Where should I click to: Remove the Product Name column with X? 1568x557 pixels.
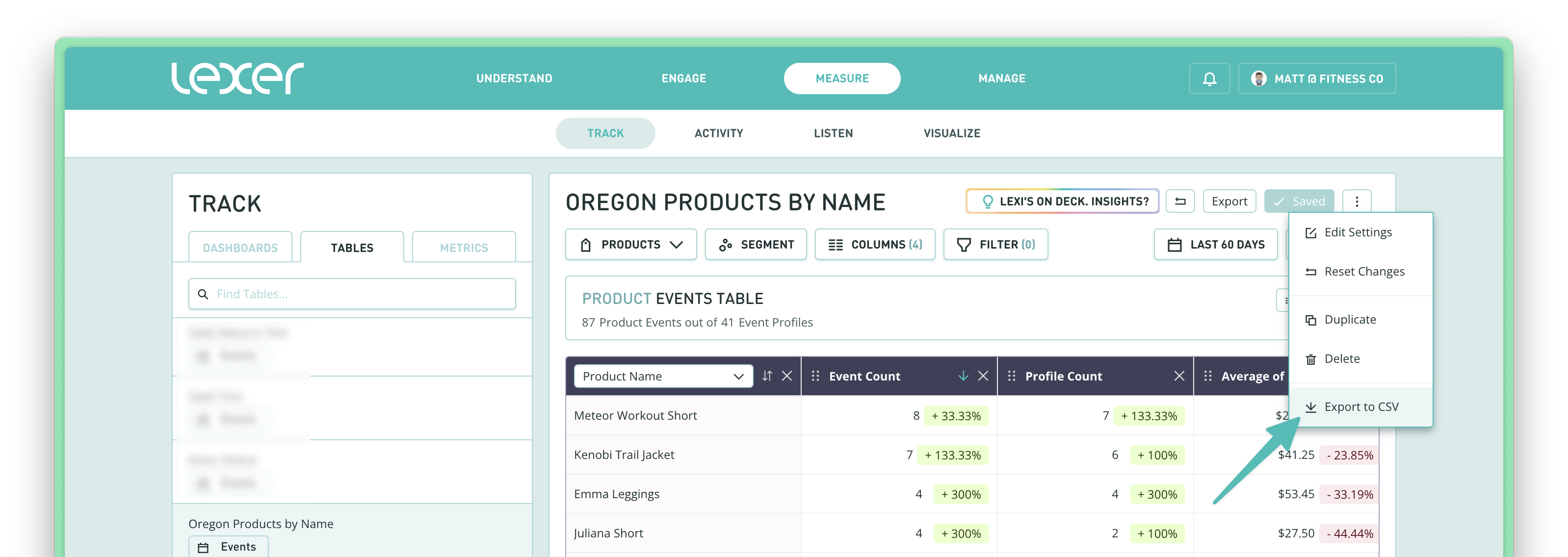click(x=786, y=376)
